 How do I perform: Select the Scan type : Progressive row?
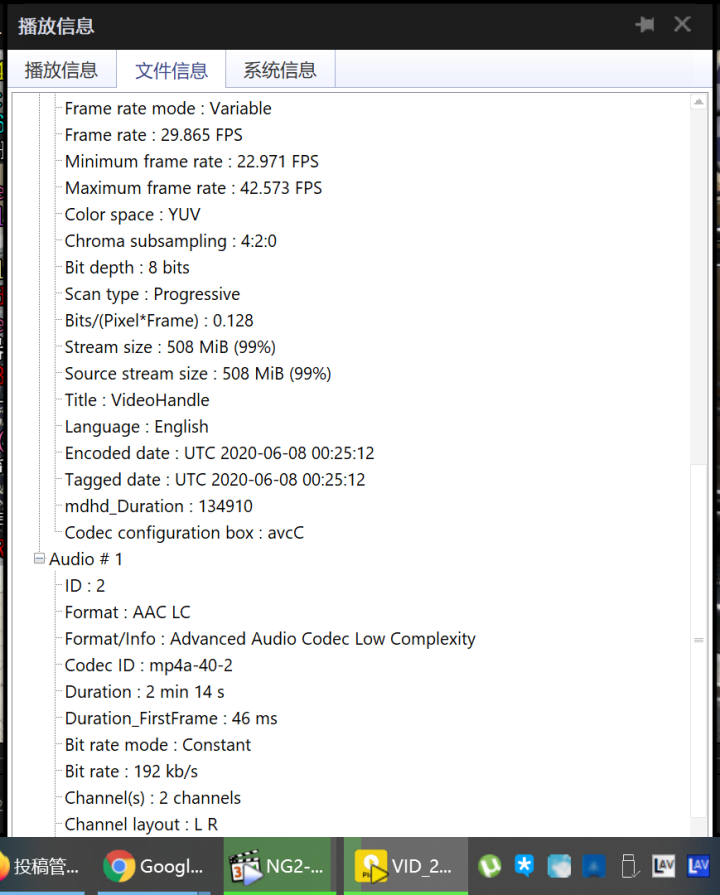(152, 294)
